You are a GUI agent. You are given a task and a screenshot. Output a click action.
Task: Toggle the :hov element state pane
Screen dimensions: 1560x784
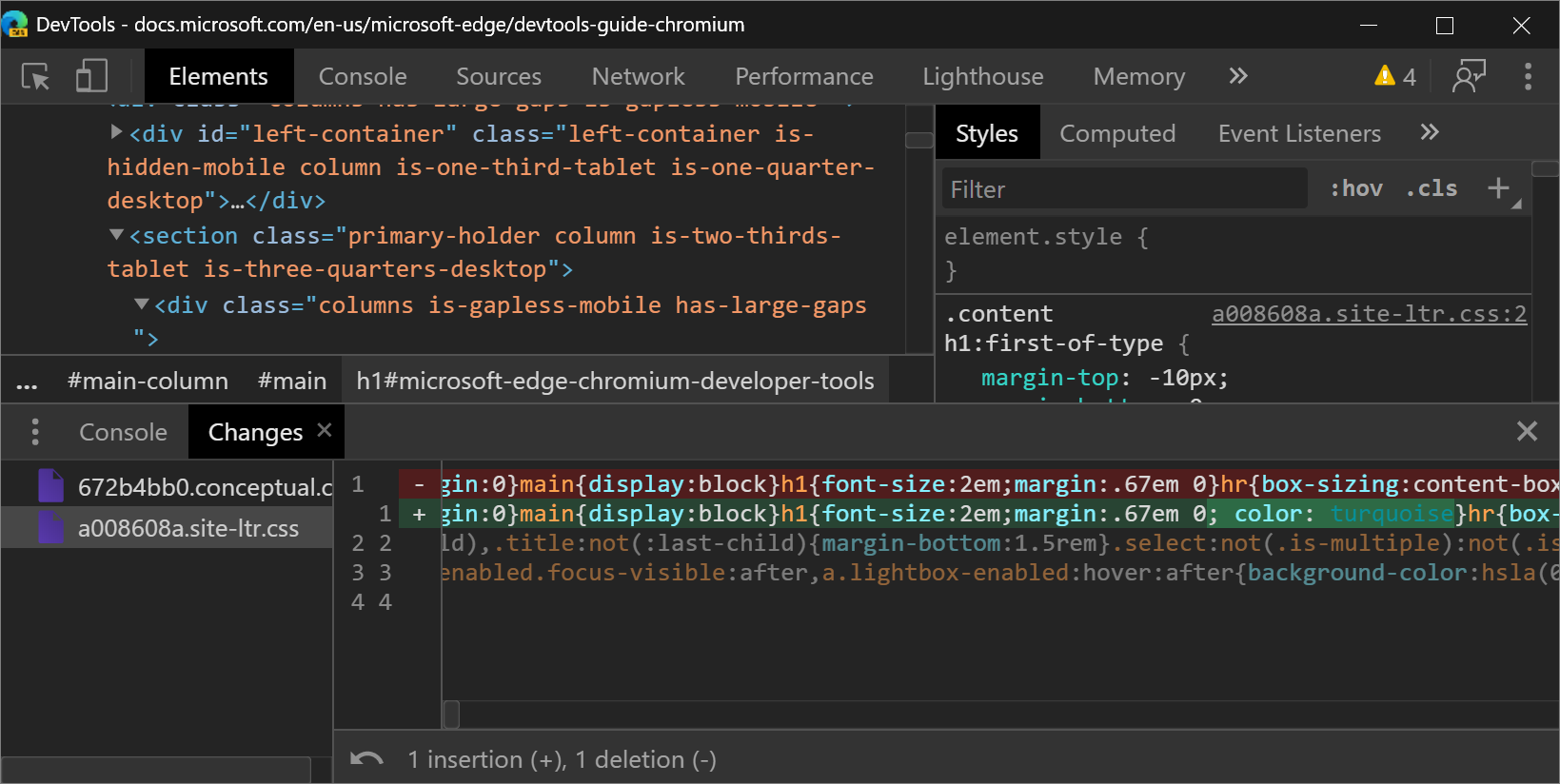tap(1356, 188)
